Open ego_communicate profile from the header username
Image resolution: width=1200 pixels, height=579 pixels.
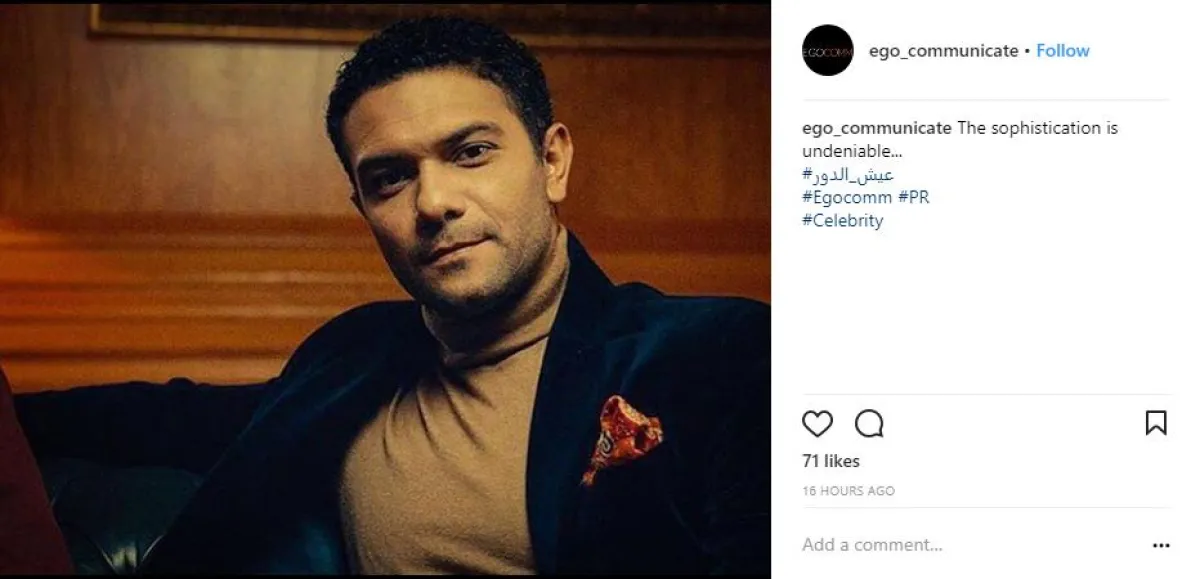point(943,51)
